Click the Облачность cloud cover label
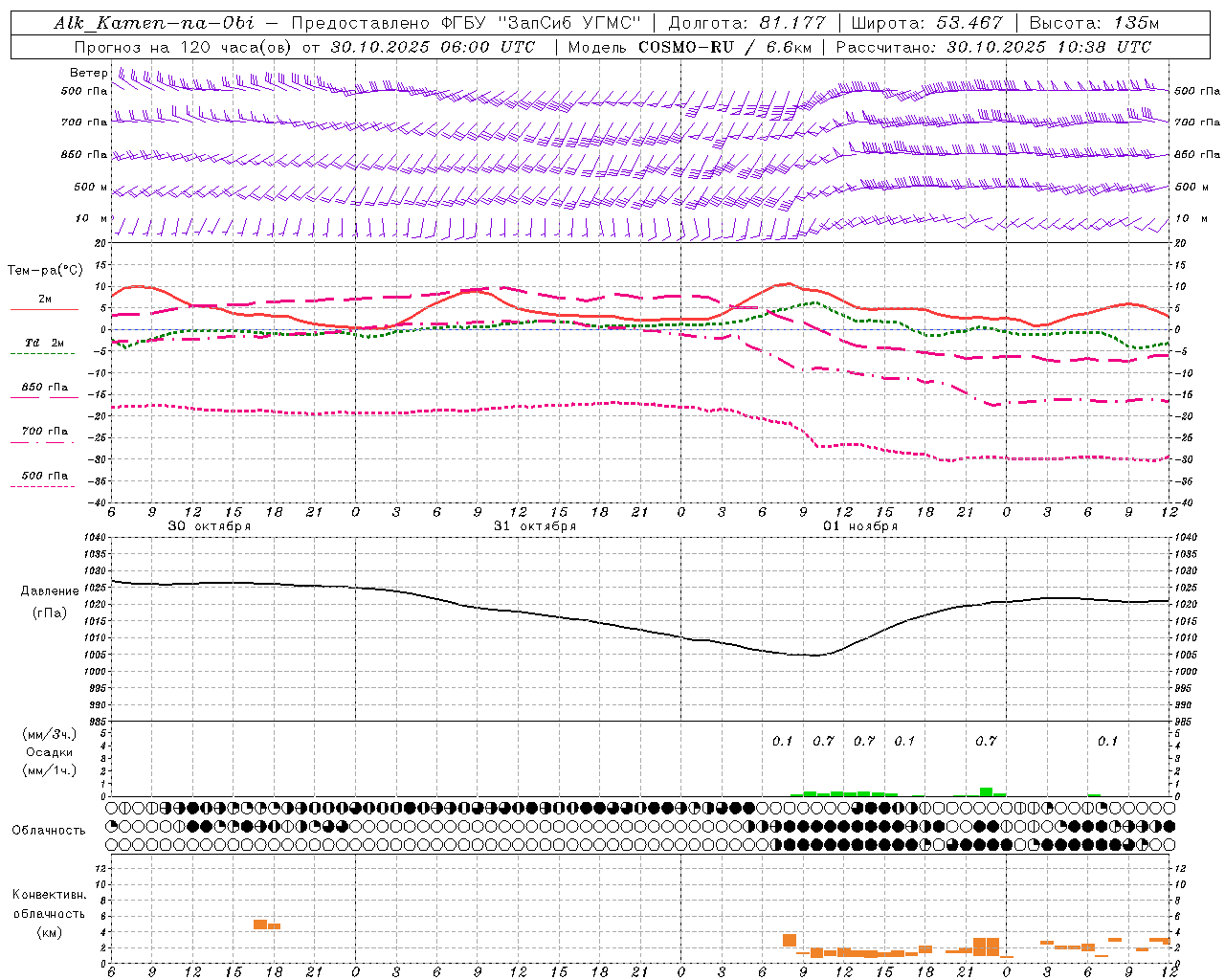This screenshot has width=1225, height=980. click(x=49, y=830)
